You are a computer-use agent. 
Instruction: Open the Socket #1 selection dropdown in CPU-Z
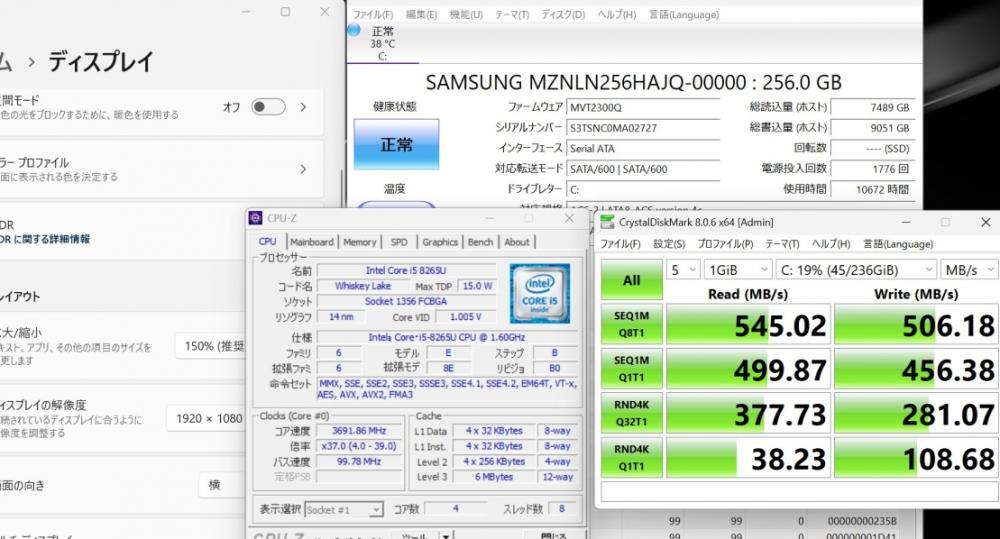344,510
